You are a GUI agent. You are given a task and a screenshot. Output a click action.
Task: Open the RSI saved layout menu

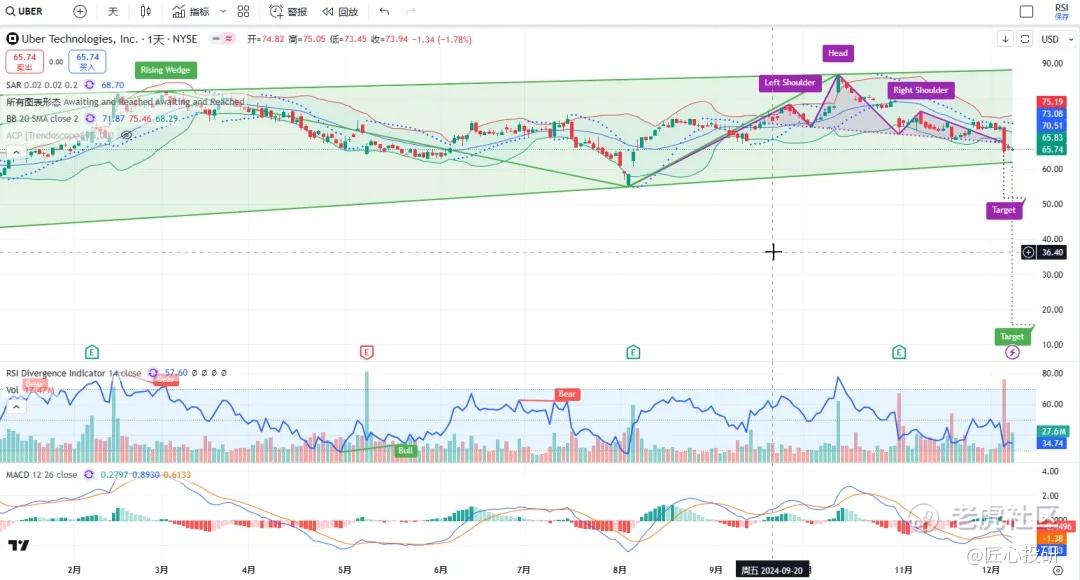tap(1061, 11)
